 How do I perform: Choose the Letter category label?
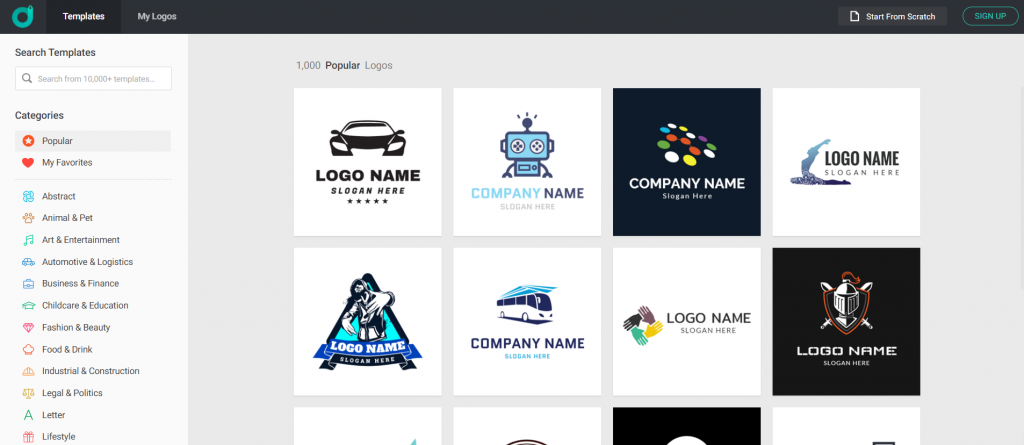point(54,415)
